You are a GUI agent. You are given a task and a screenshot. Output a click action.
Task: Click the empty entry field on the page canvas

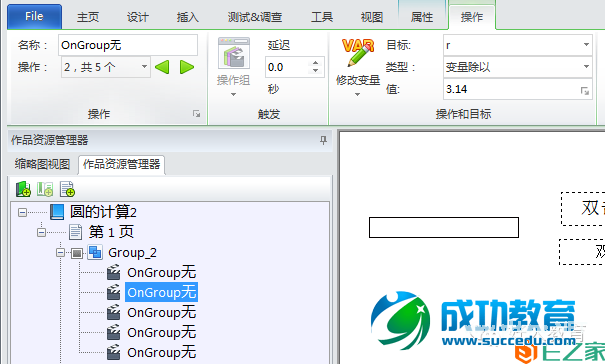[444, 227]
